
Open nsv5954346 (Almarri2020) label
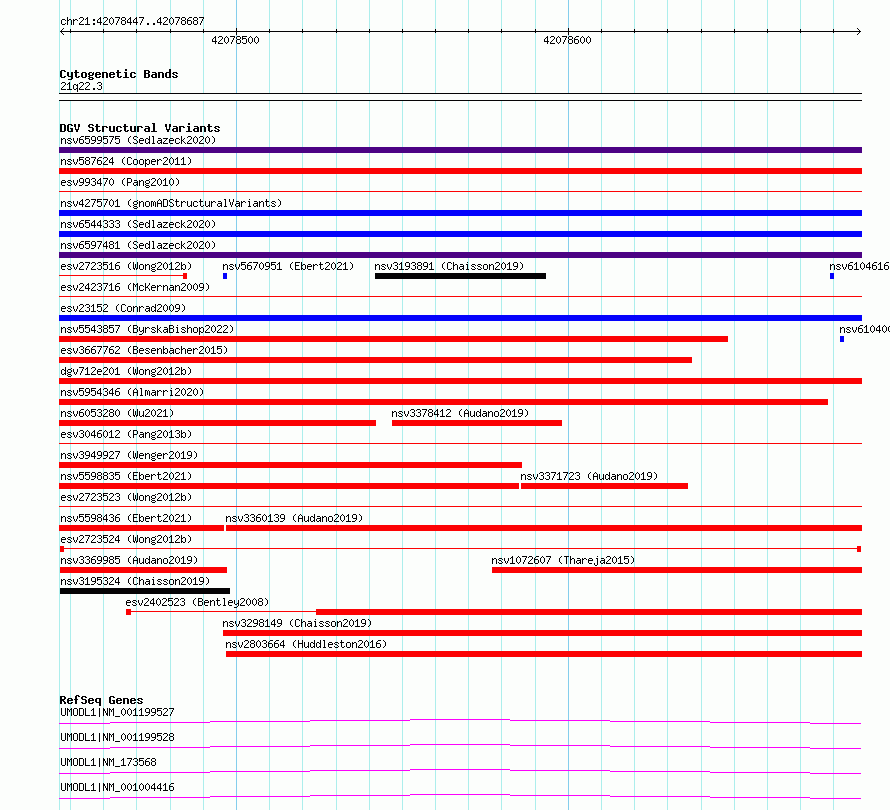tap(132, 392)
